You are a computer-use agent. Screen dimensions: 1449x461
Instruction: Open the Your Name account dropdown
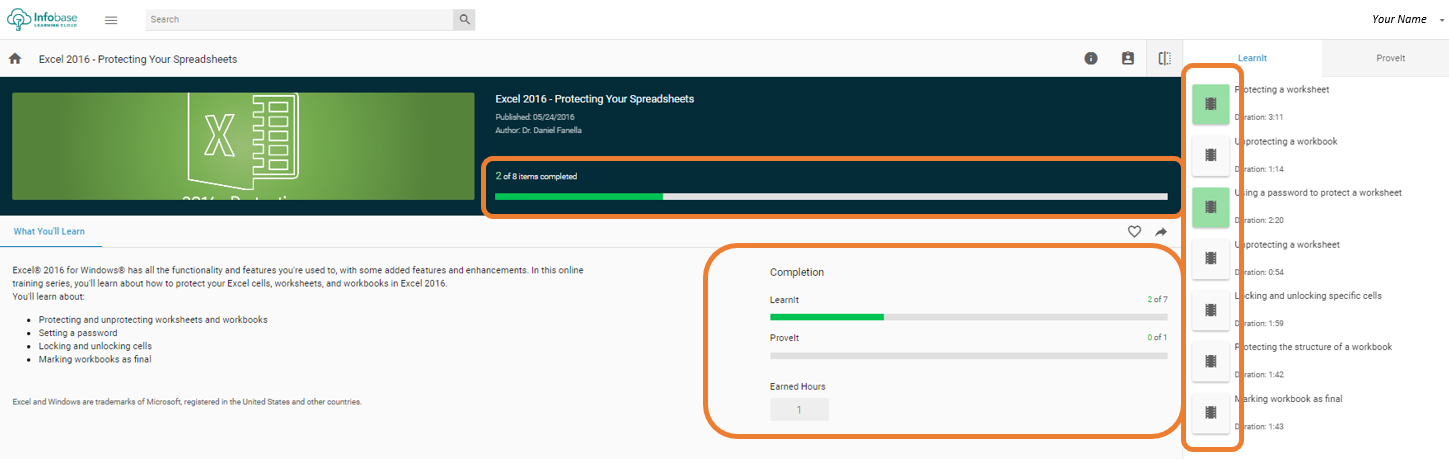(x=1406, y=19)
